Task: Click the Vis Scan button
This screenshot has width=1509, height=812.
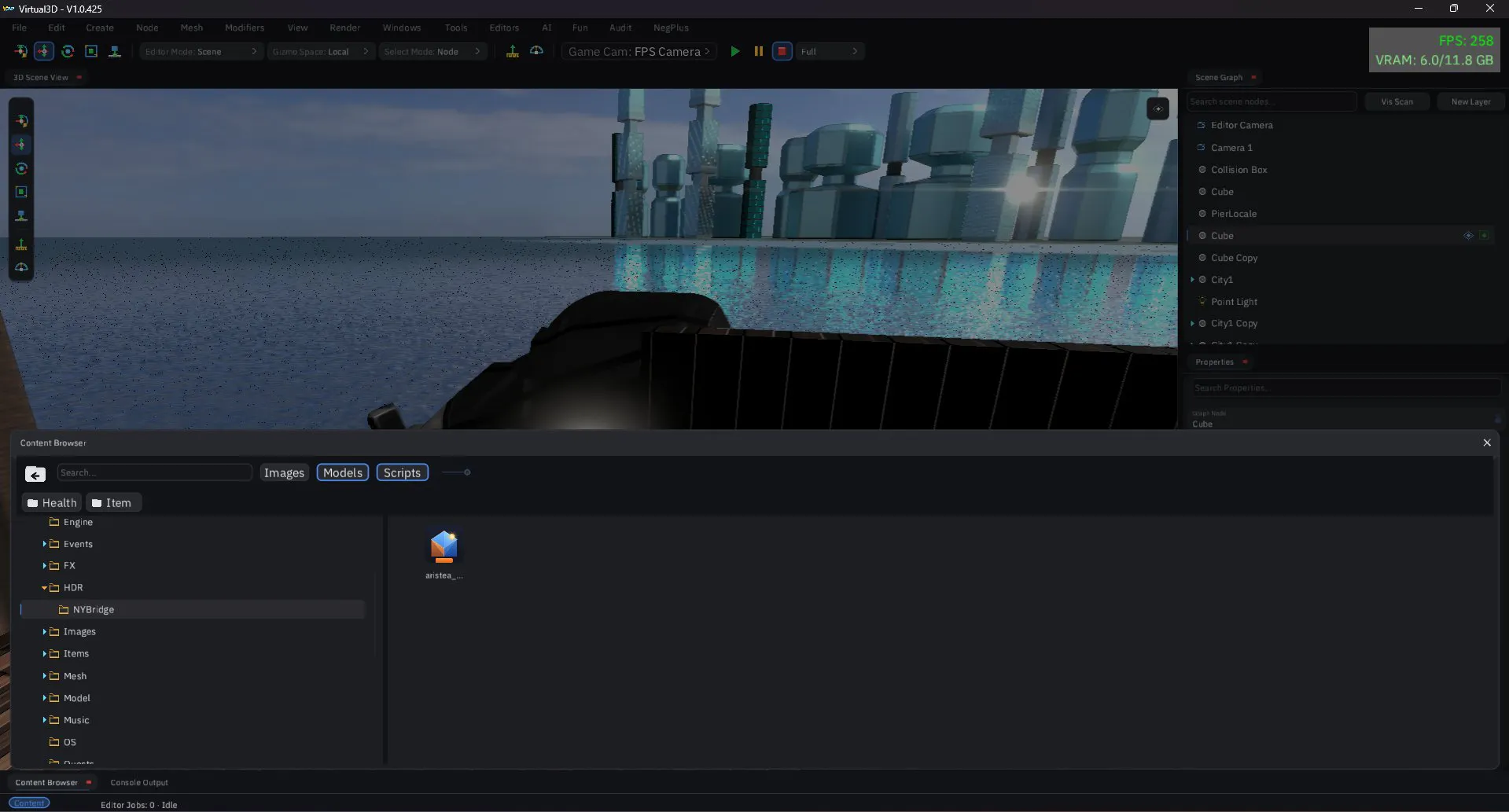Action: click(1397, 101)
